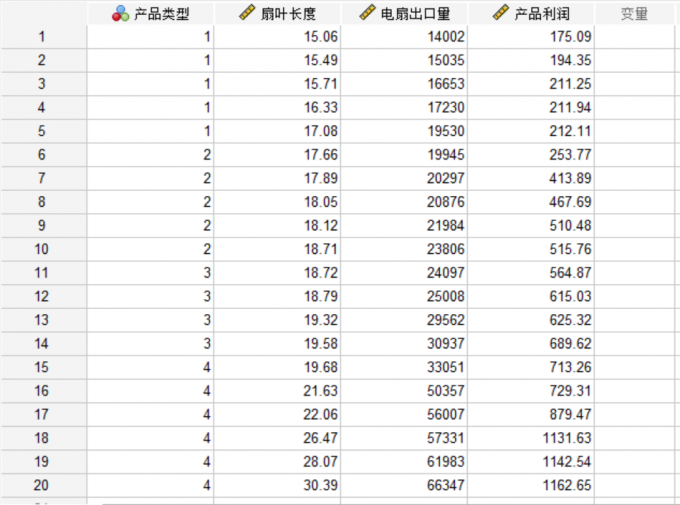The height and width of the screenshot is (505, 680).
Task: Click the cell with value 253.77
Action: [x=531, y=155]
